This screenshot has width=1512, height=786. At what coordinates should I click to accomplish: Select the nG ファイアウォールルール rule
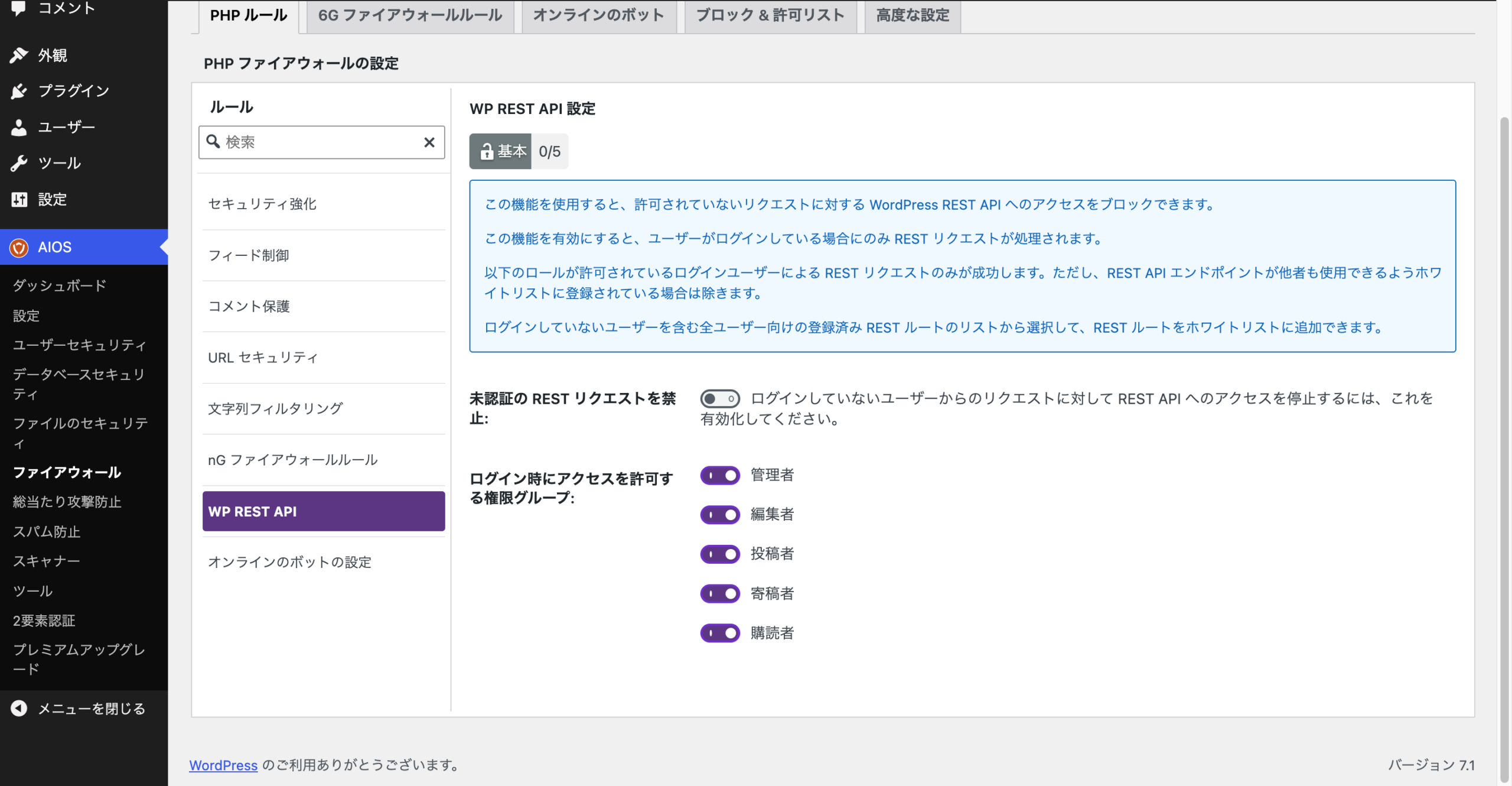point(323,460)
